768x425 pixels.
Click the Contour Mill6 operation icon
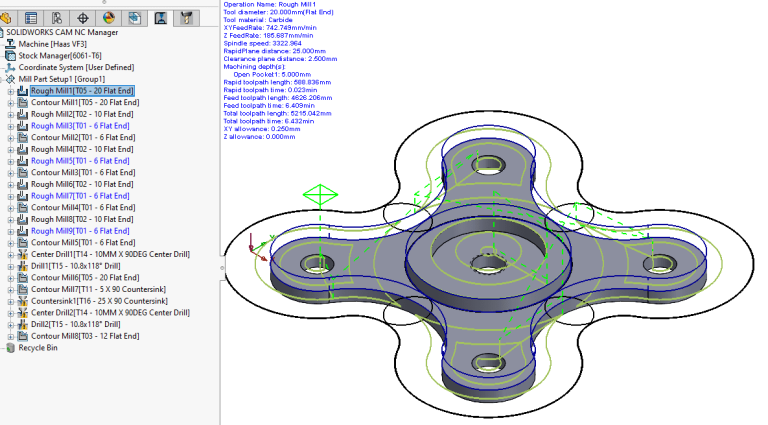pos(23,278)
